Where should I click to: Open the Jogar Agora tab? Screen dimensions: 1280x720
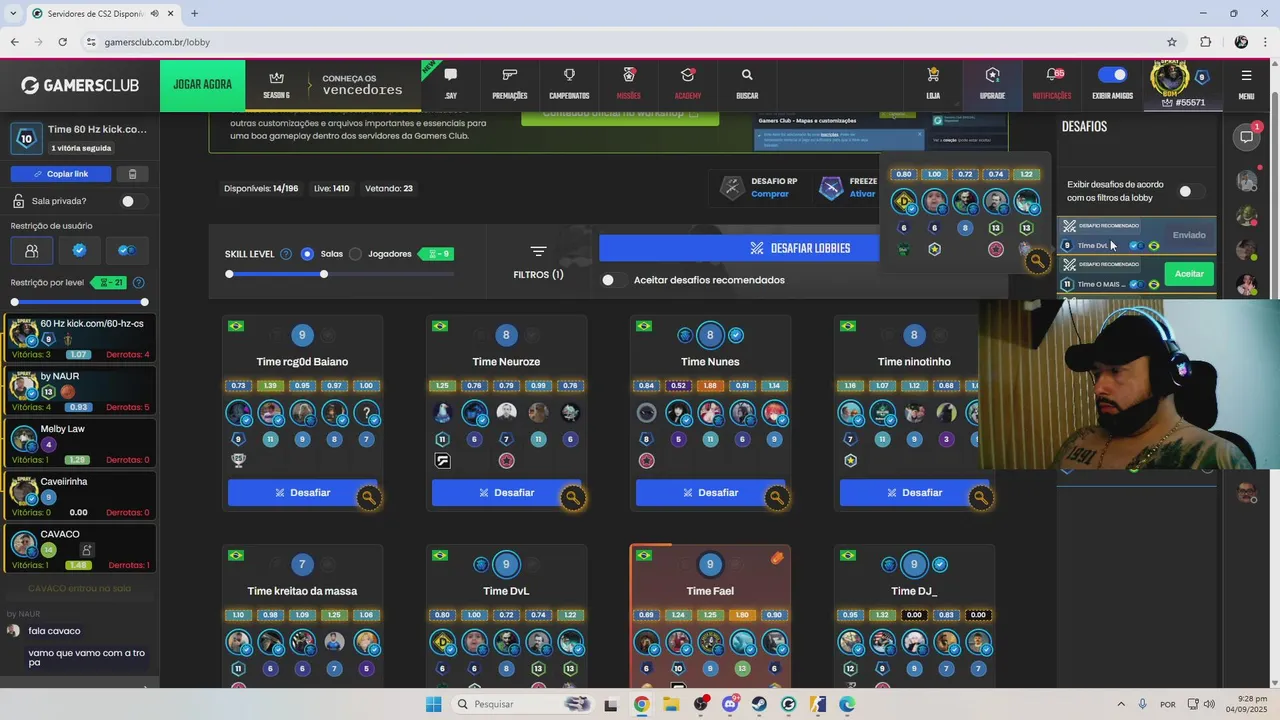202,85
